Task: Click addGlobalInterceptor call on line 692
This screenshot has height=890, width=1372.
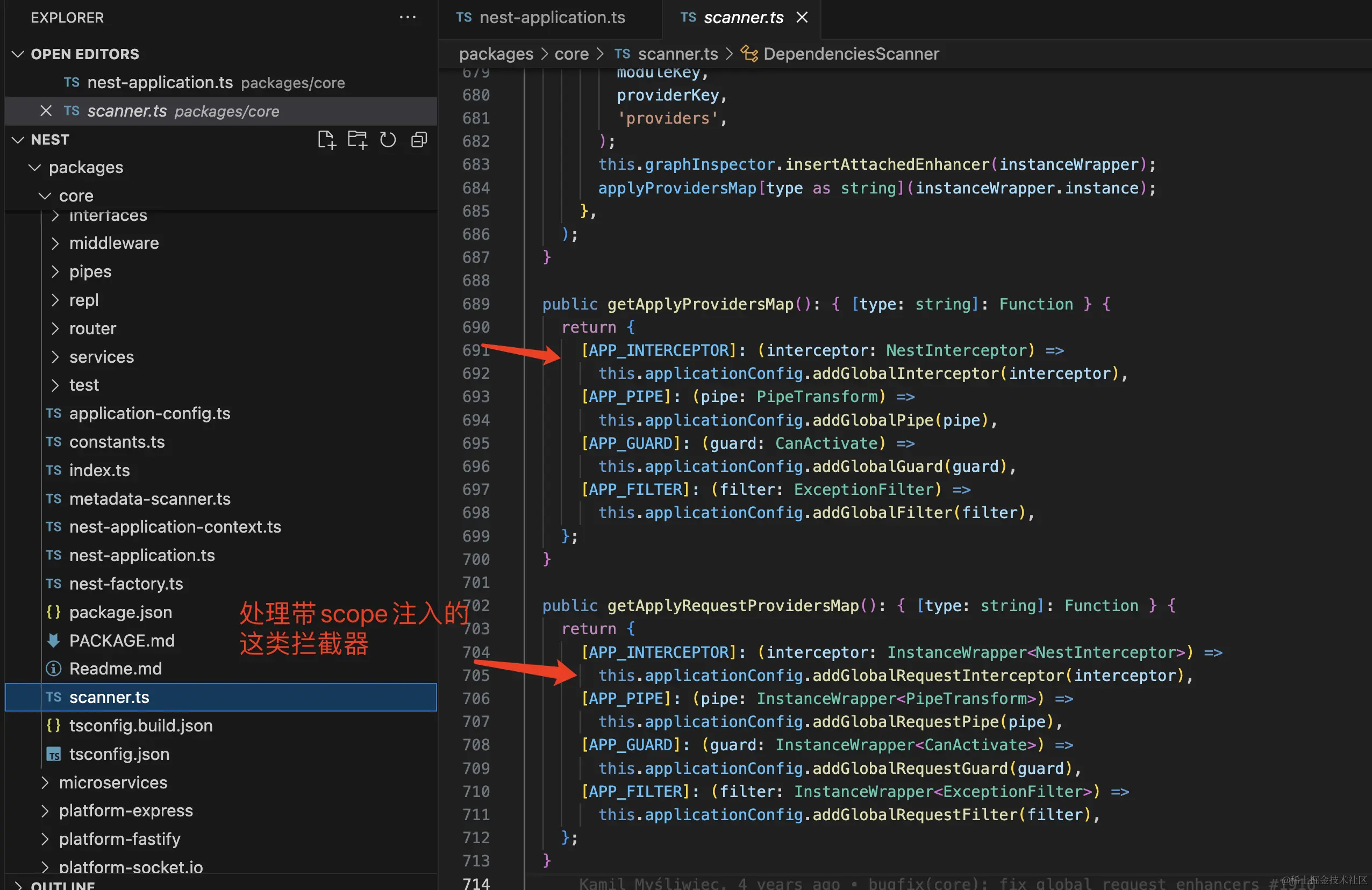Action: [x=906, y=373]
